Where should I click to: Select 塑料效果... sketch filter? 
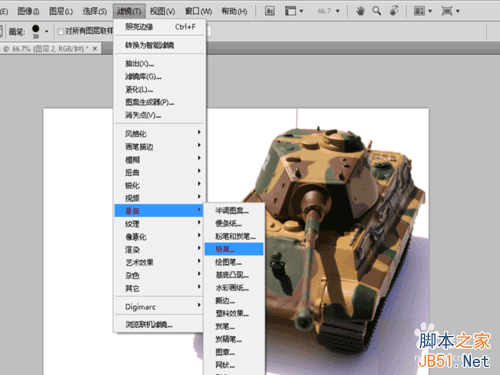tap(234, 313)
